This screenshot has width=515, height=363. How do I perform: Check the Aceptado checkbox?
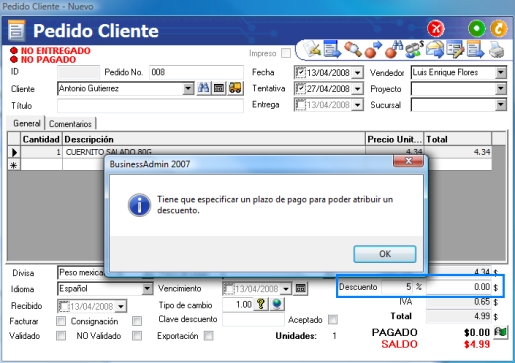(x=332, y=320)
